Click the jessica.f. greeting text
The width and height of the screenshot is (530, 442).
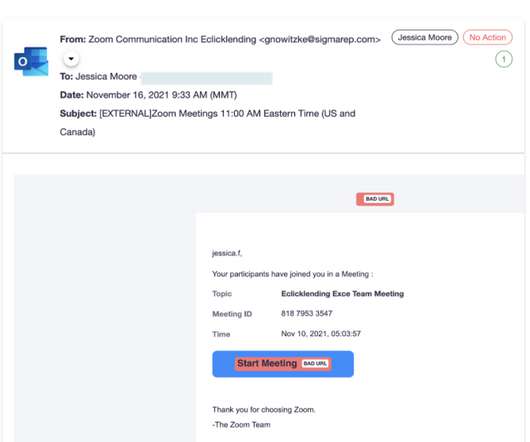(227, 253)
